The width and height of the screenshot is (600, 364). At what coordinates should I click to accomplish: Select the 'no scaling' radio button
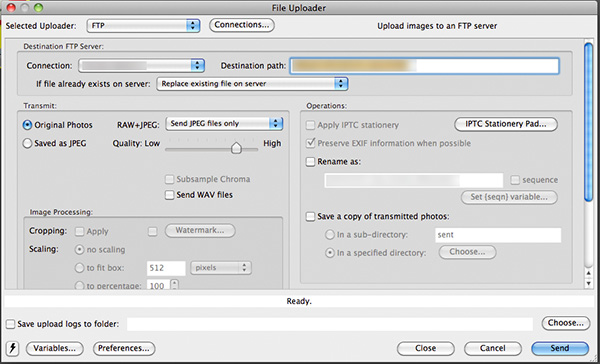(x=79, y=250)
